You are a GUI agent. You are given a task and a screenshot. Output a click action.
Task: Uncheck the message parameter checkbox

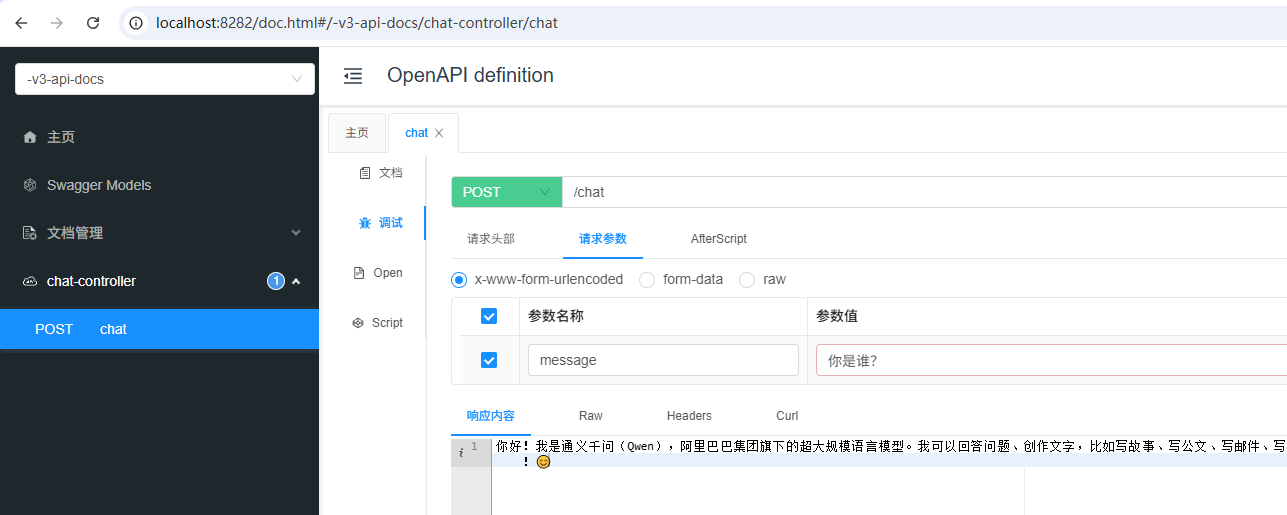click(489, 360)
